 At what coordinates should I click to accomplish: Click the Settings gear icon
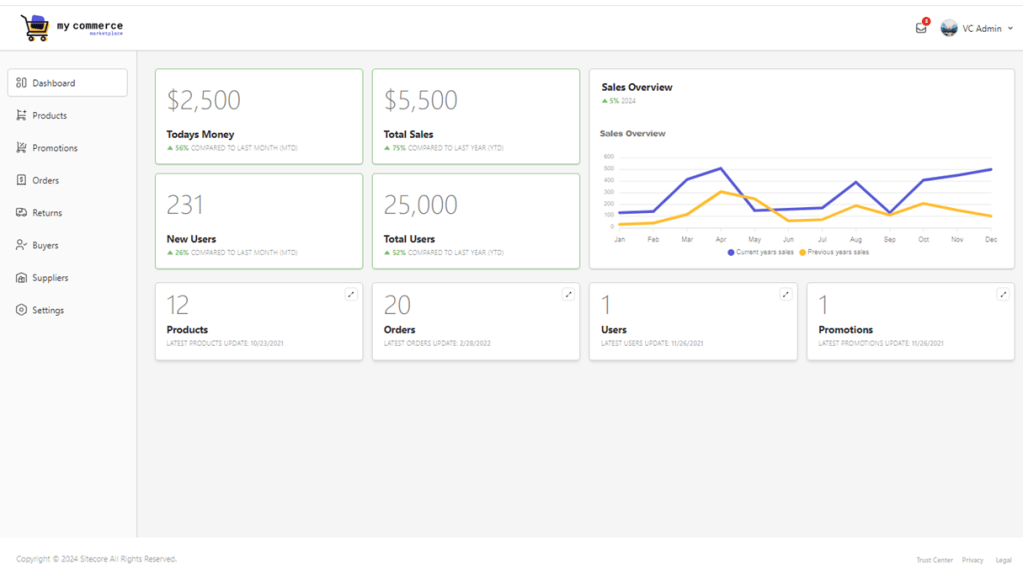(x=21, y=310)
